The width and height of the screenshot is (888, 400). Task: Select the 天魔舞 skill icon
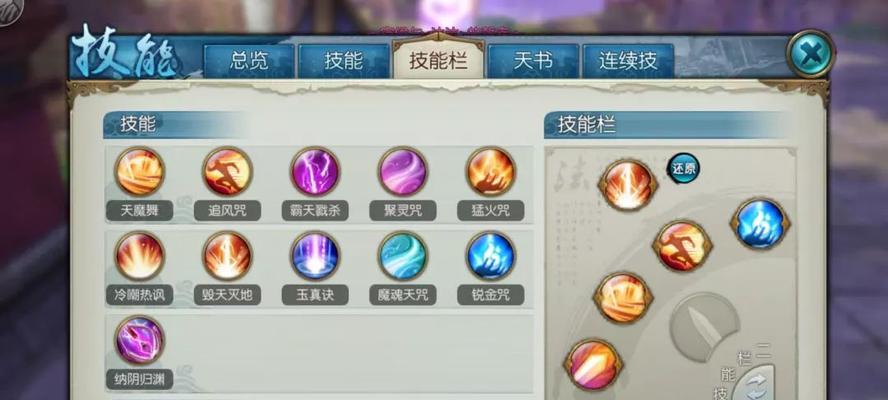pos(139,172)
